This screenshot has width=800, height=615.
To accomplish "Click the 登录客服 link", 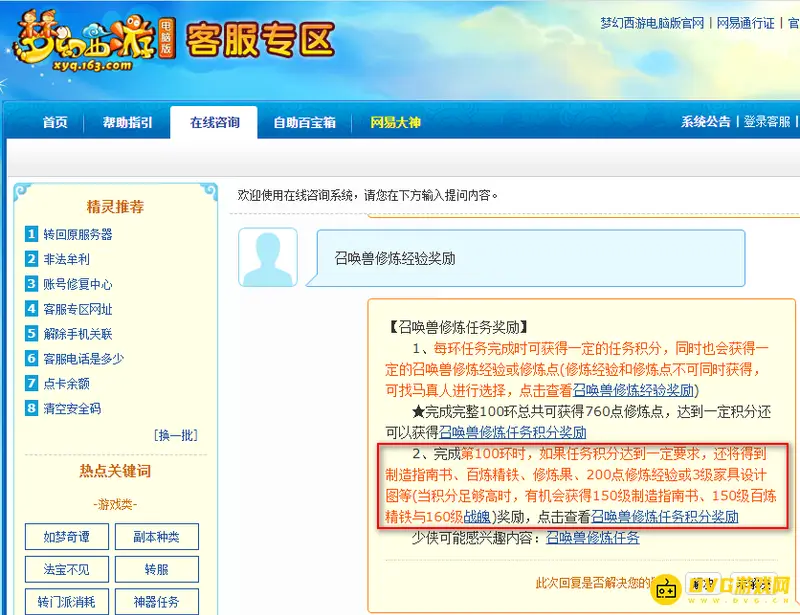I will 767,121.
